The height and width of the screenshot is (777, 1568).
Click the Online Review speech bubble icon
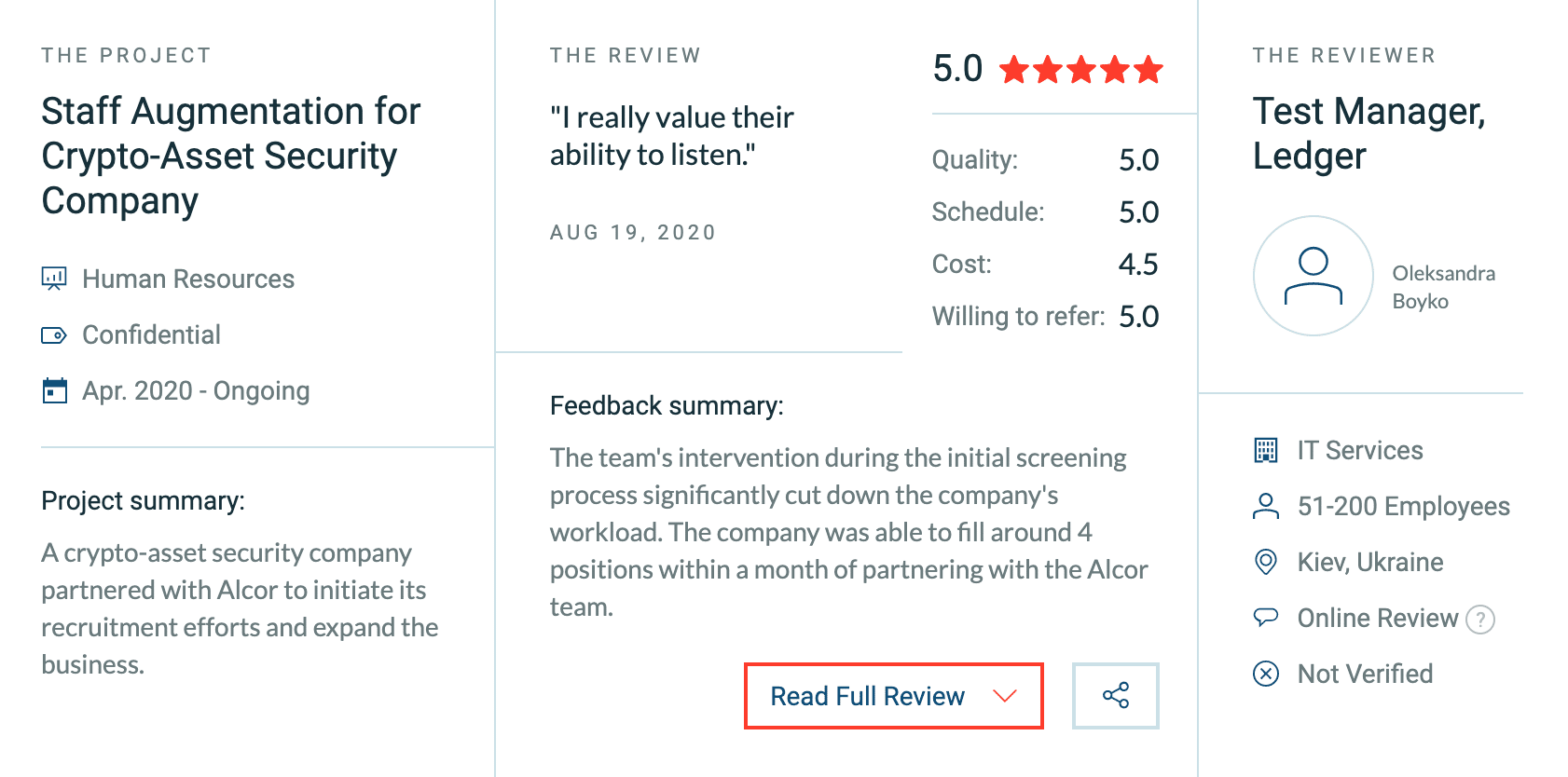point(1266,617)
